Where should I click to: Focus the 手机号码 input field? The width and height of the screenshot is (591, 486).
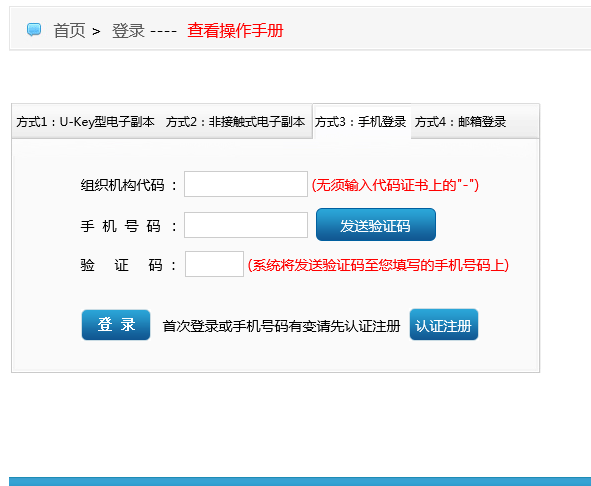pos(246,225)
